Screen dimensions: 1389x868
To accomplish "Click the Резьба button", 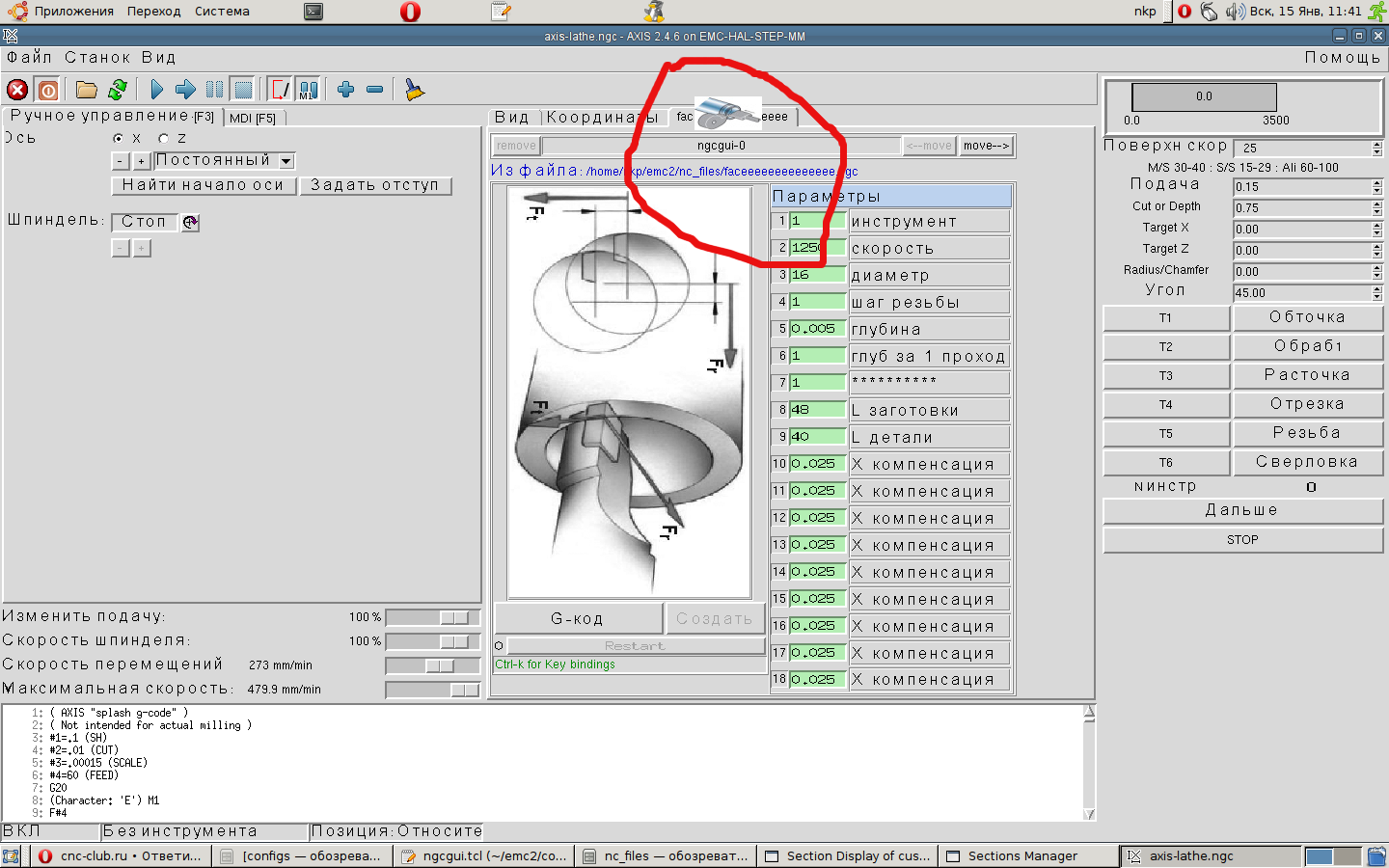I will click(1308, 433).
